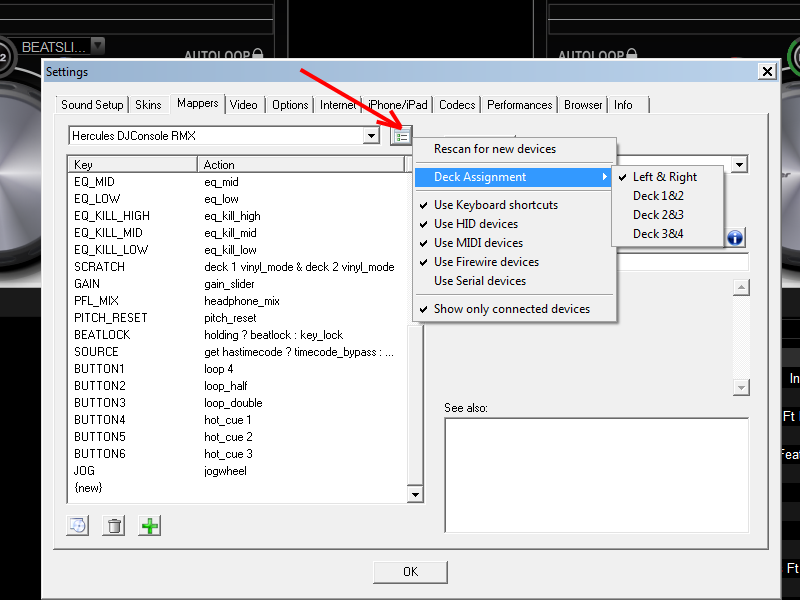800x600 pixels.
Task: Select the BUTTON4 hot_cue 1 row
Action: pyautogui.click(x=238, y=420)
